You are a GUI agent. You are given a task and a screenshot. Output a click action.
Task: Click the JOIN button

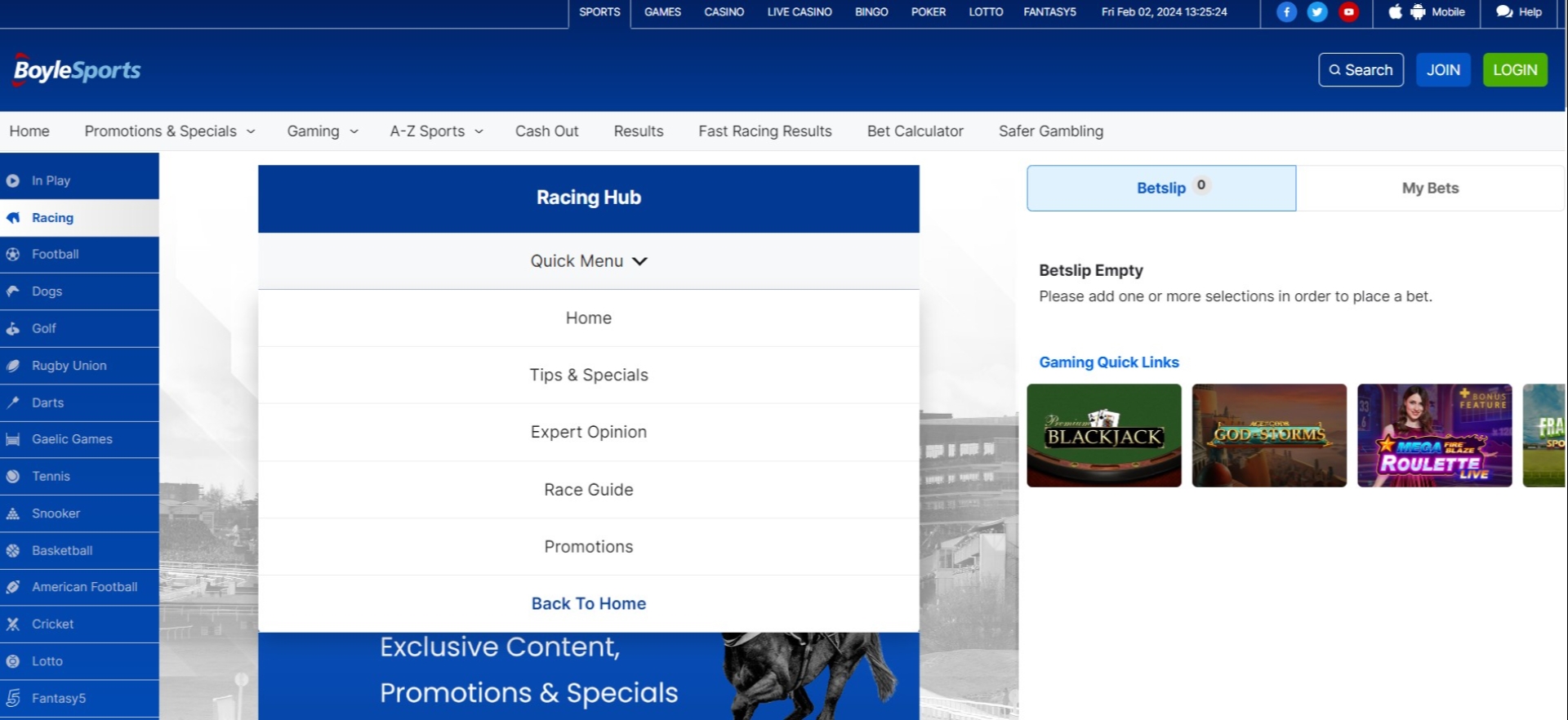[1443, 70]
